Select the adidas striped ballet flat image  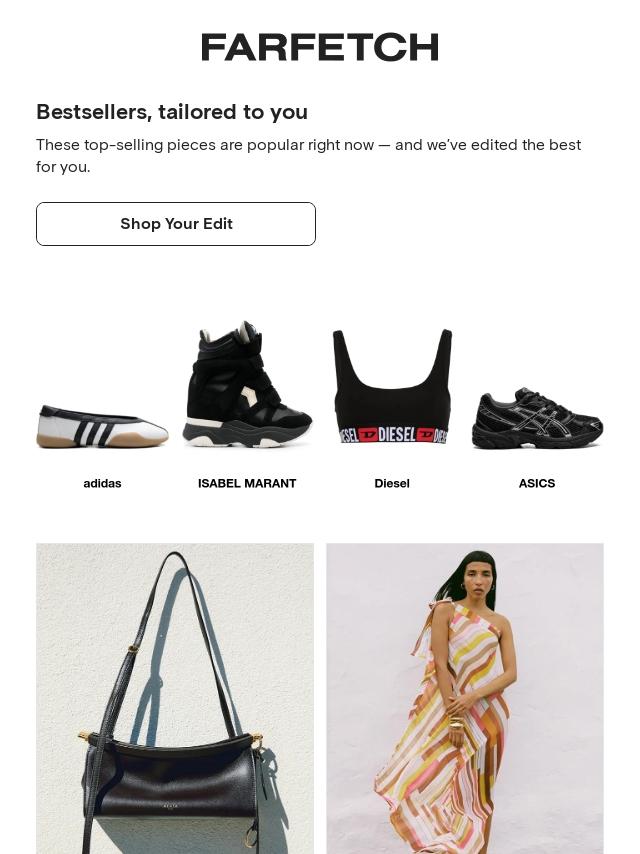(102, 426)
